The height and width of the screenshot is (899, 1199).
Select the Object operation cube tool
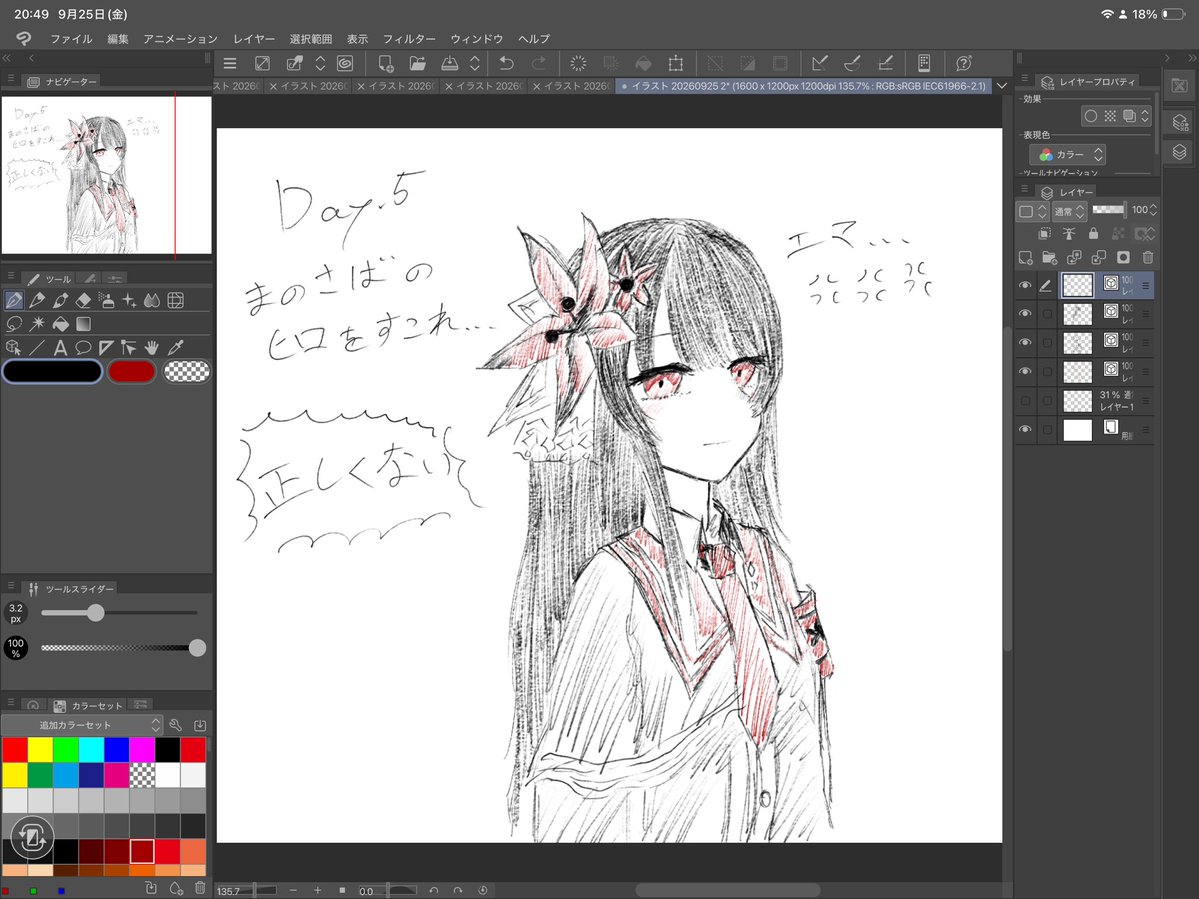pos(14,348)
